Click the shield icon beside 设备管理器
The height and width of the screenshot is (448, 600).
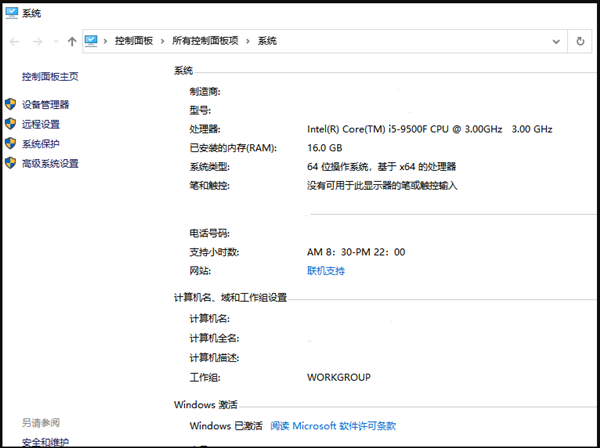11,104
